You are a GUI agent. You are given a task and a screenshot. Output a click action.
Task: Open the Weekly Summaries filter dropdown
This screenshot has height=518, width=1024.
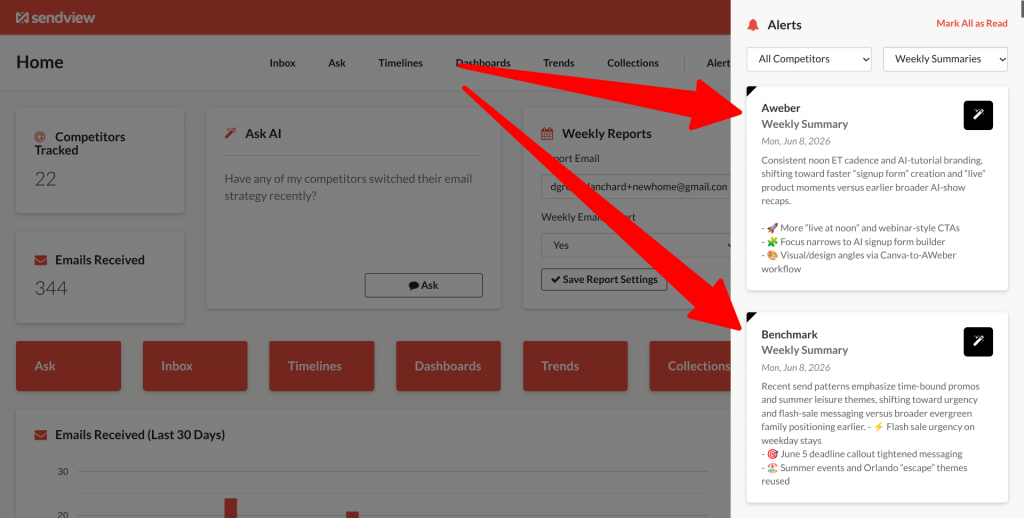pos(945,59)
